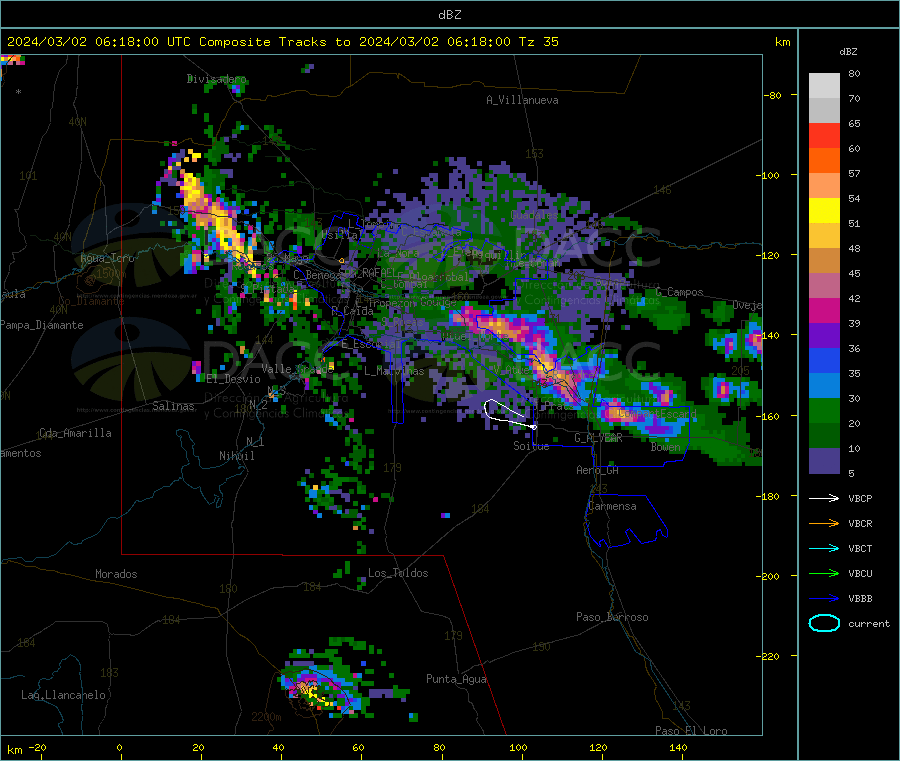Click the 'N_1' map label
Screen dimensions: 900x761
click(255, 441)
